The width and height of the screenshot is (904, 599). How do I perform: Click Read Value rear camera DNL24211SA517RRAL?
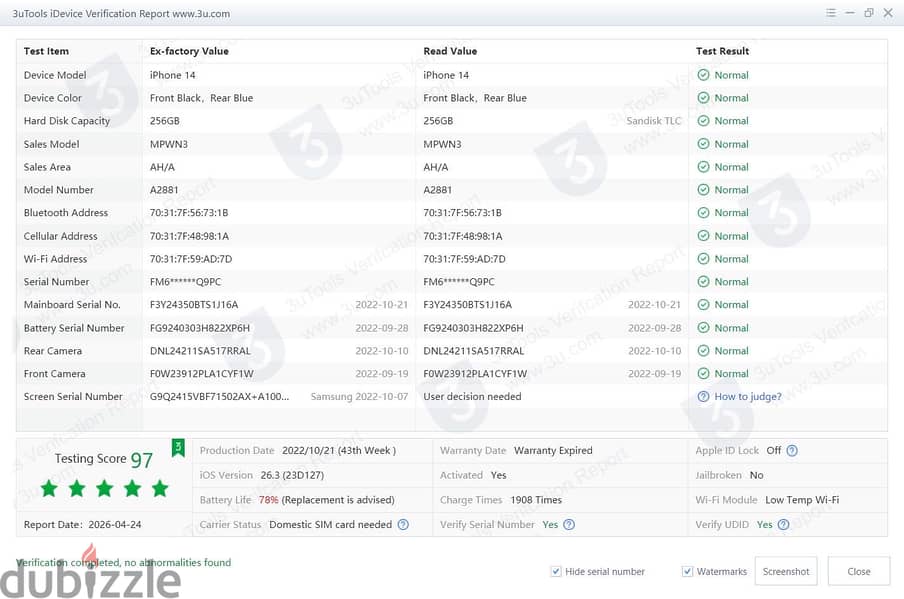[474, 351]
